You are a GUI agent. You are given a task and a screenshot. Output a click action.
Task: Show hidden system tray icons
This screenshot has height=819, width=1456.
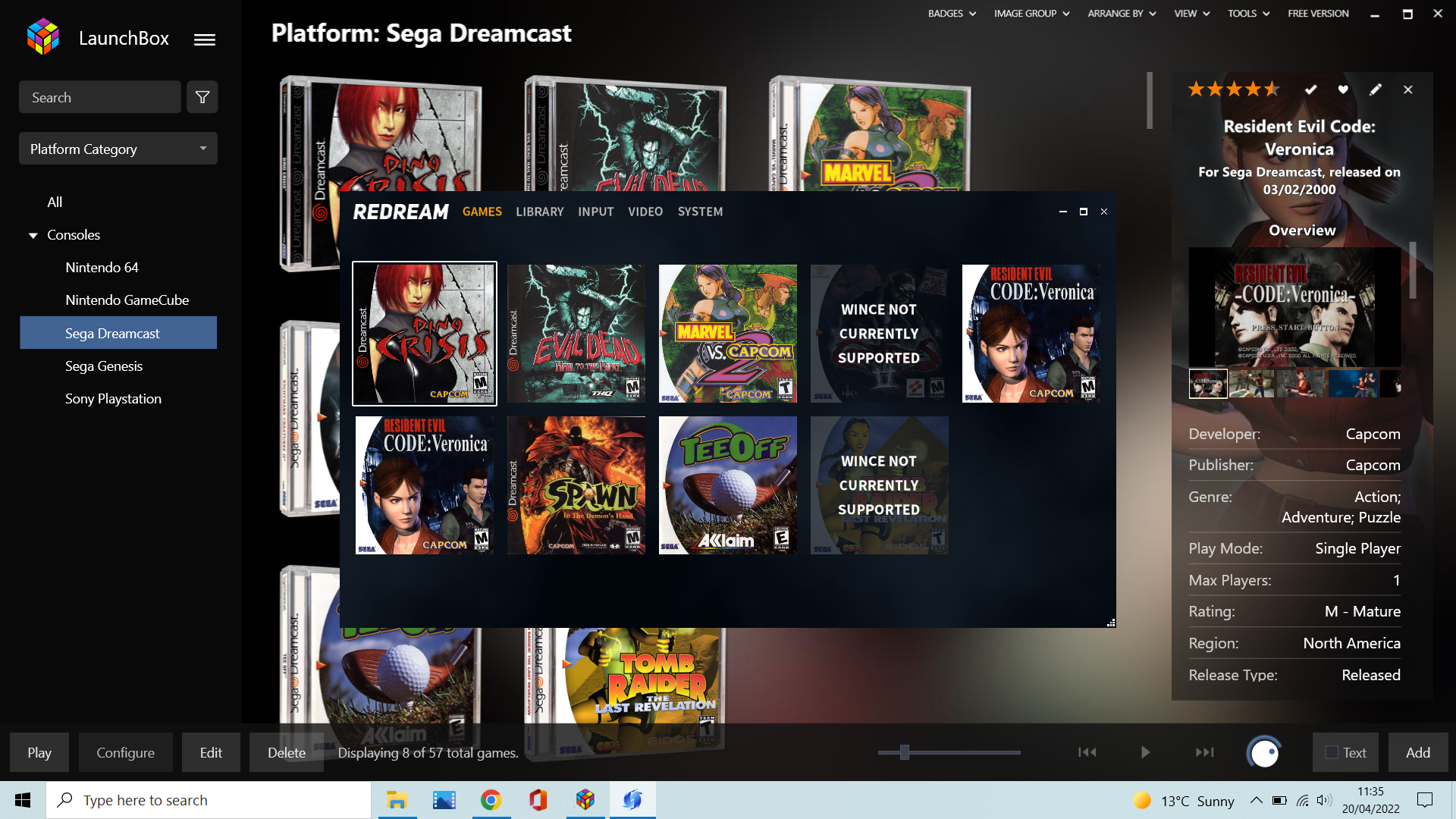point(1256,800)
